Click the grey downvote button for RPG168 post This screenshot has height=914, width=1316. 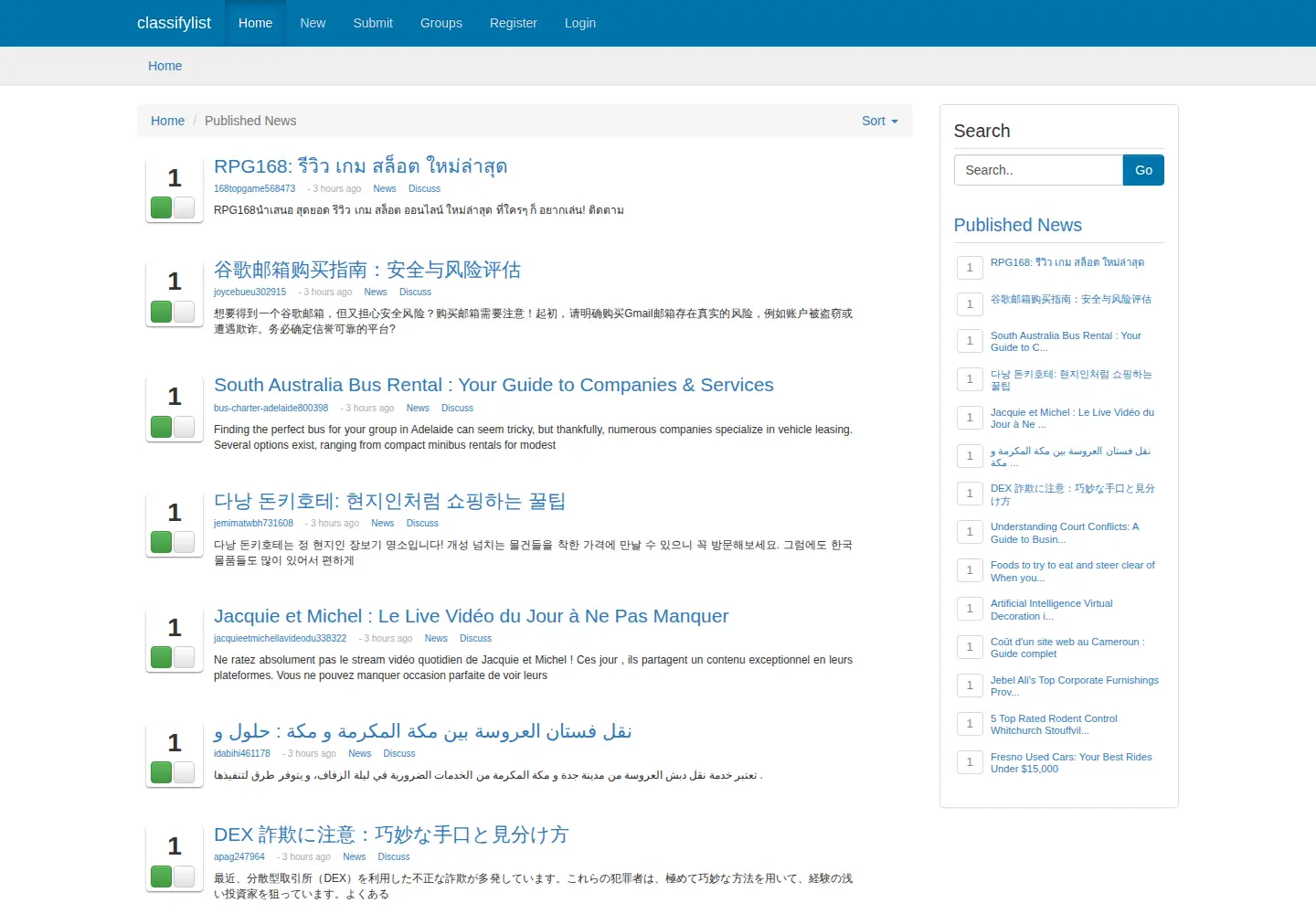tap(185, 207)
